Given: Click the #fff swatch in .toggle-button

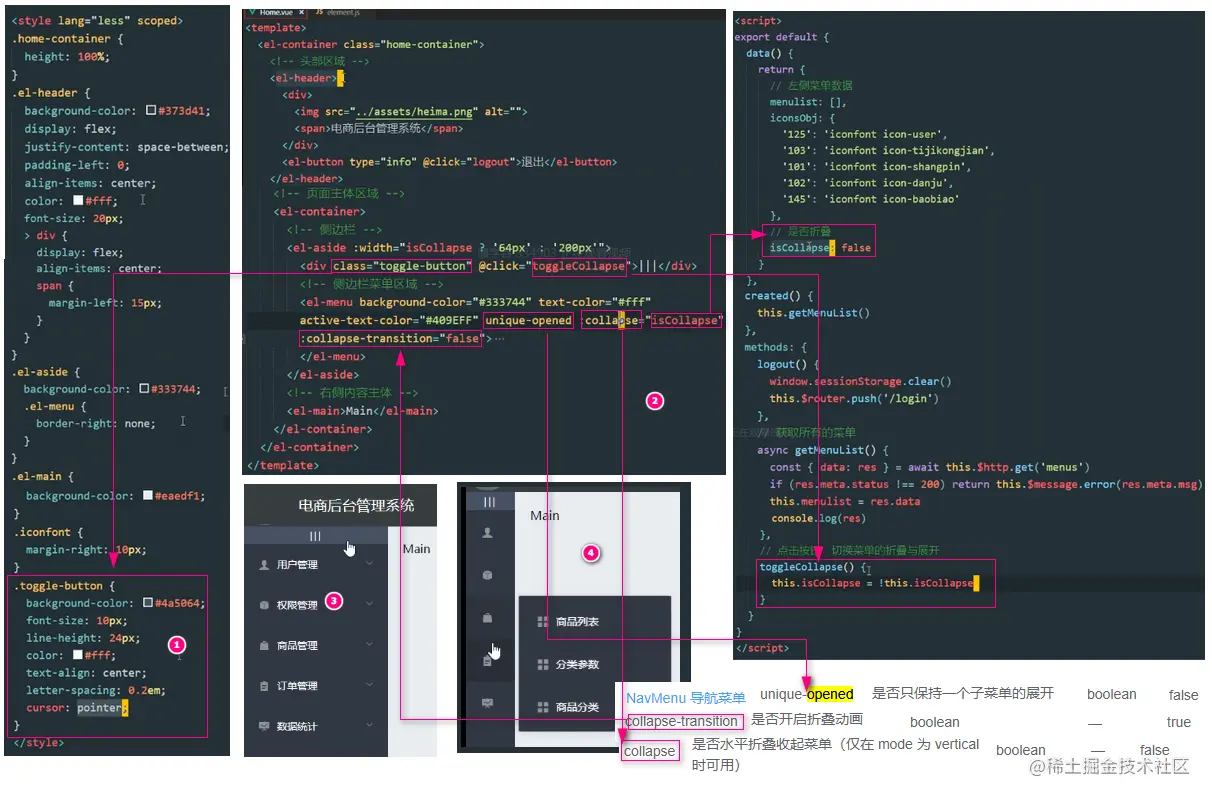Looking at the screenshot, I should (77, 656).
